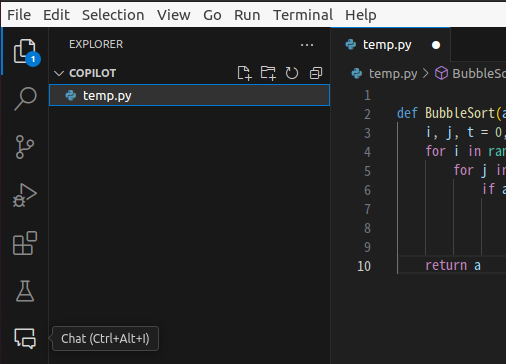The image size is (506, 364).
Task: Collapse all folders in Explorer
Action: coord(316,73)
